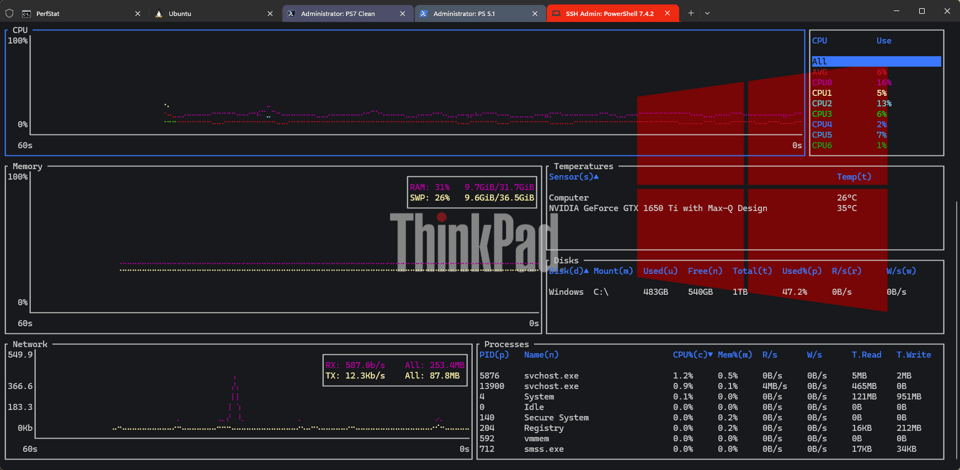Screen dimensions: 960x470
Task: Select CPU2 in the CPU legend
Action: pyautogui.click(x=821, y=103)
